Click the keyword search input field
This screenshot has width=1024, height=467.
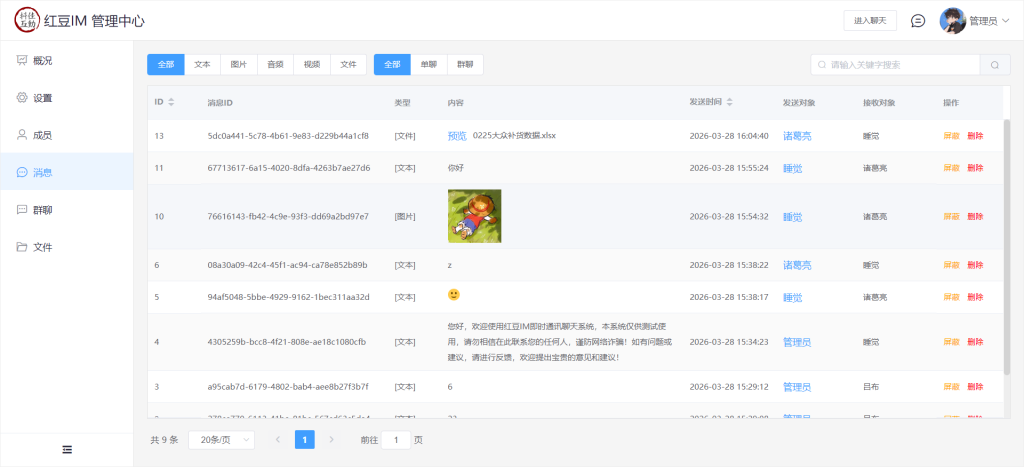[x=895, y=65]
